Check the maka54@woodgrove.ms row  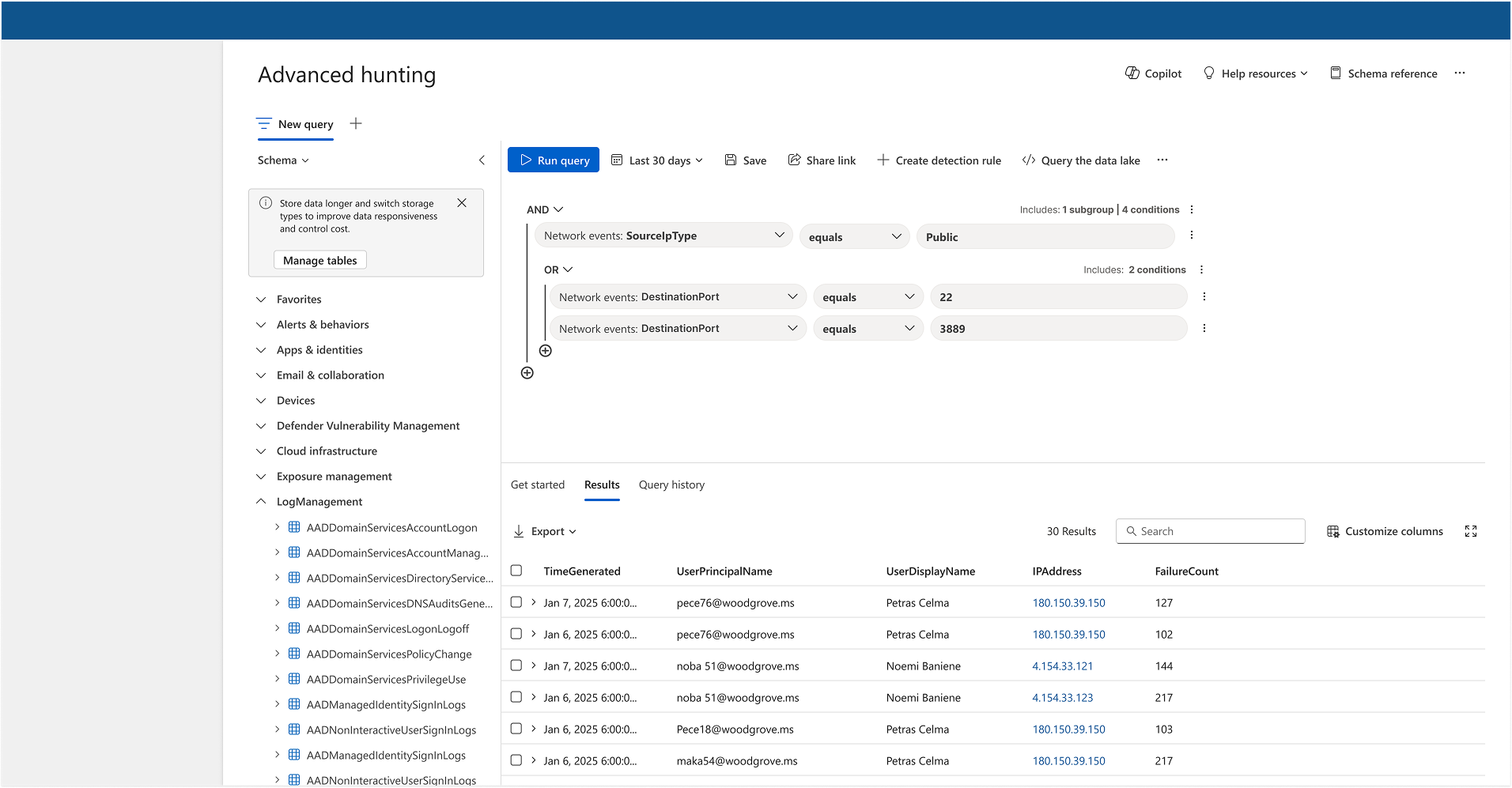coord(516,760)
